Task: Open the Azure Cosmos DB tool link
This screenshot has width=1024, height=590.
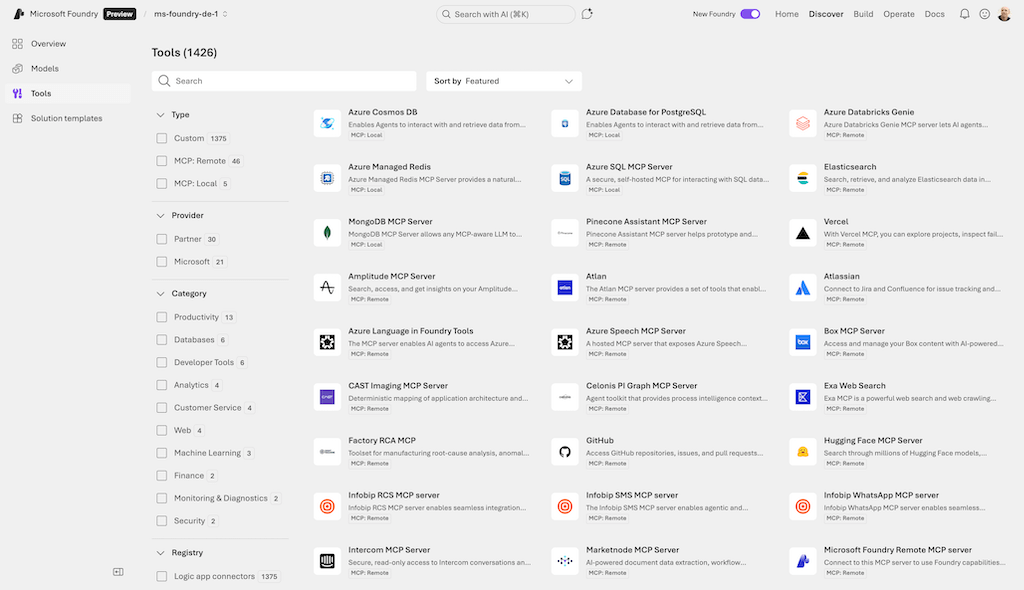Action: tap(383, 112)
